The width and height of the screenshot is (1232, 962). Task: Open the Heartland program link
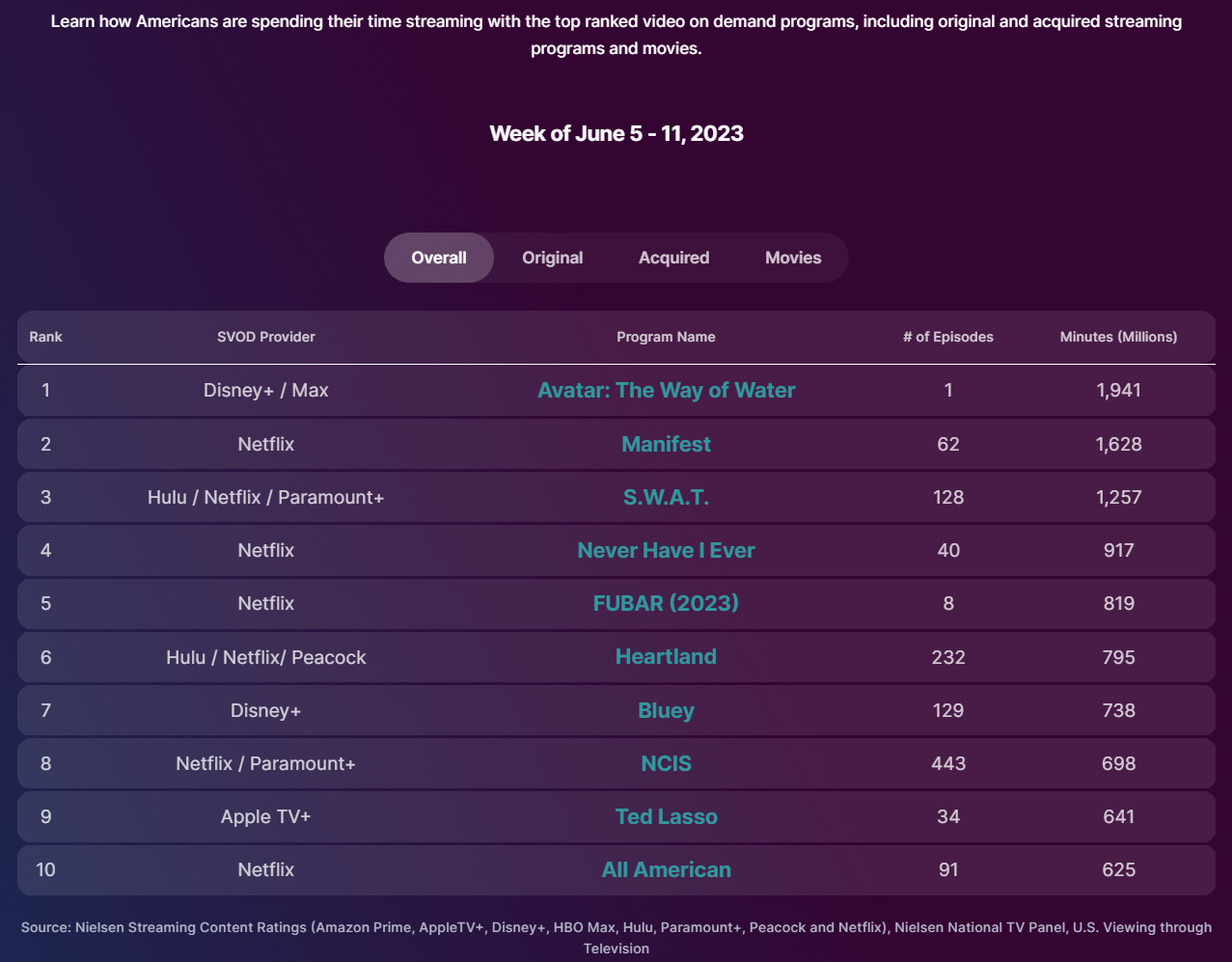[666, 656]
